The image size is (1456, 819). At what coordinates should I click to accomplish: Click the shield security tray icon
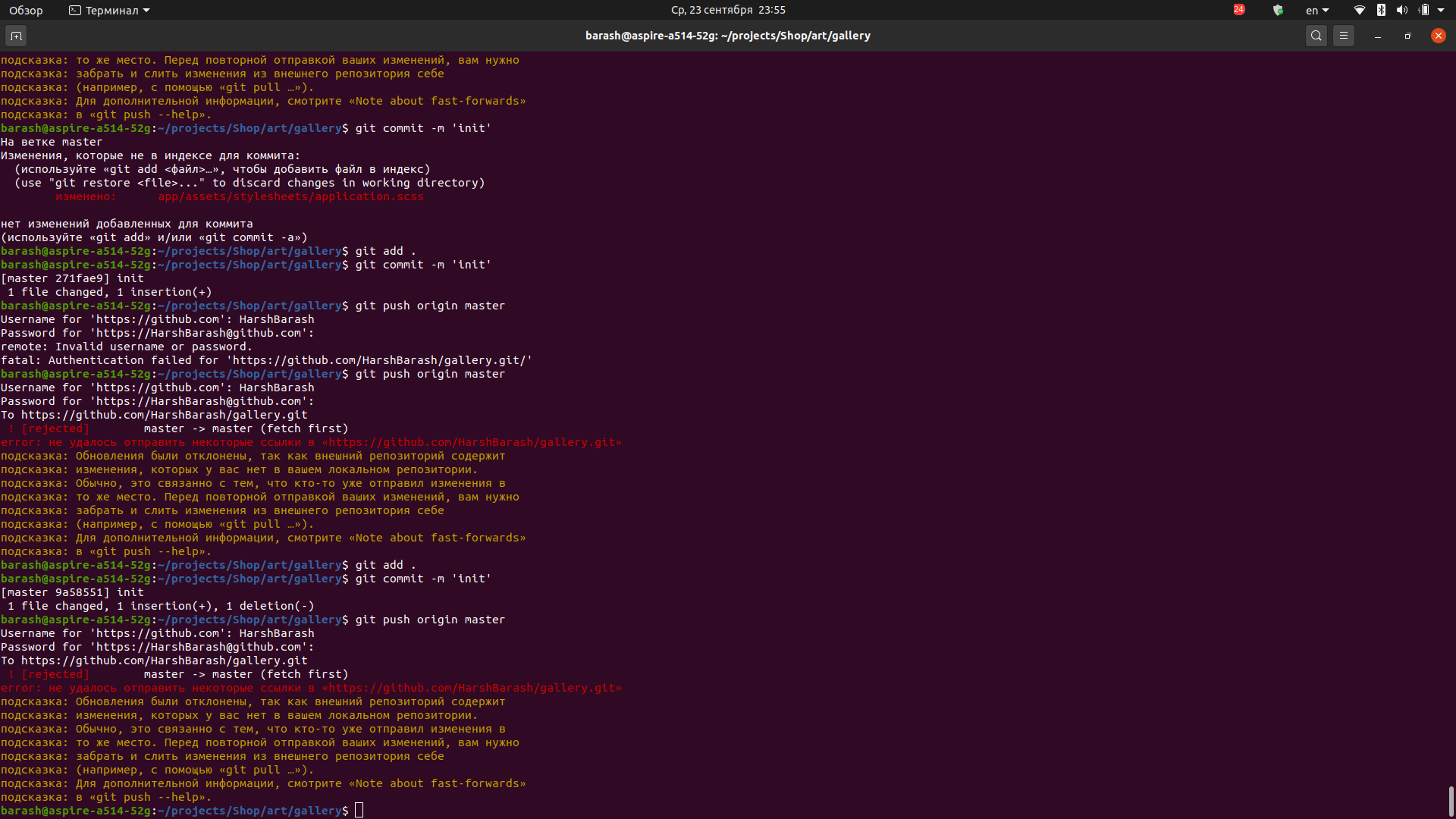(x=1278, y=10)
